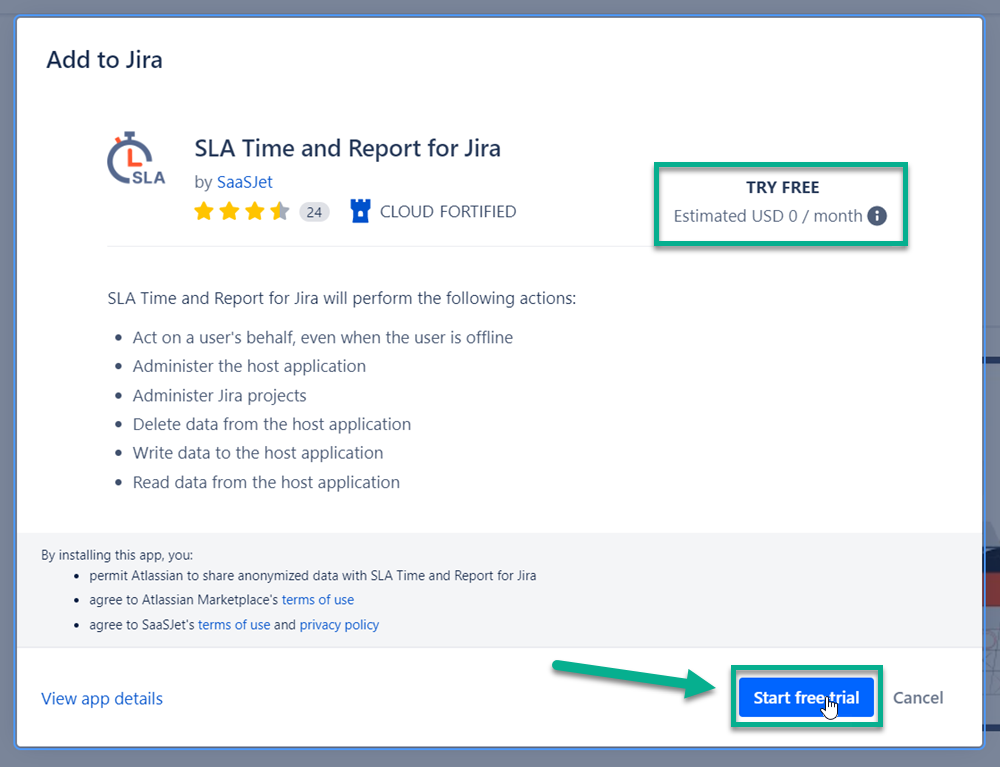This screenshot has height=767, width=1000.
Task: Click 'By installing this app, you:' text
Action: point(117,555)
